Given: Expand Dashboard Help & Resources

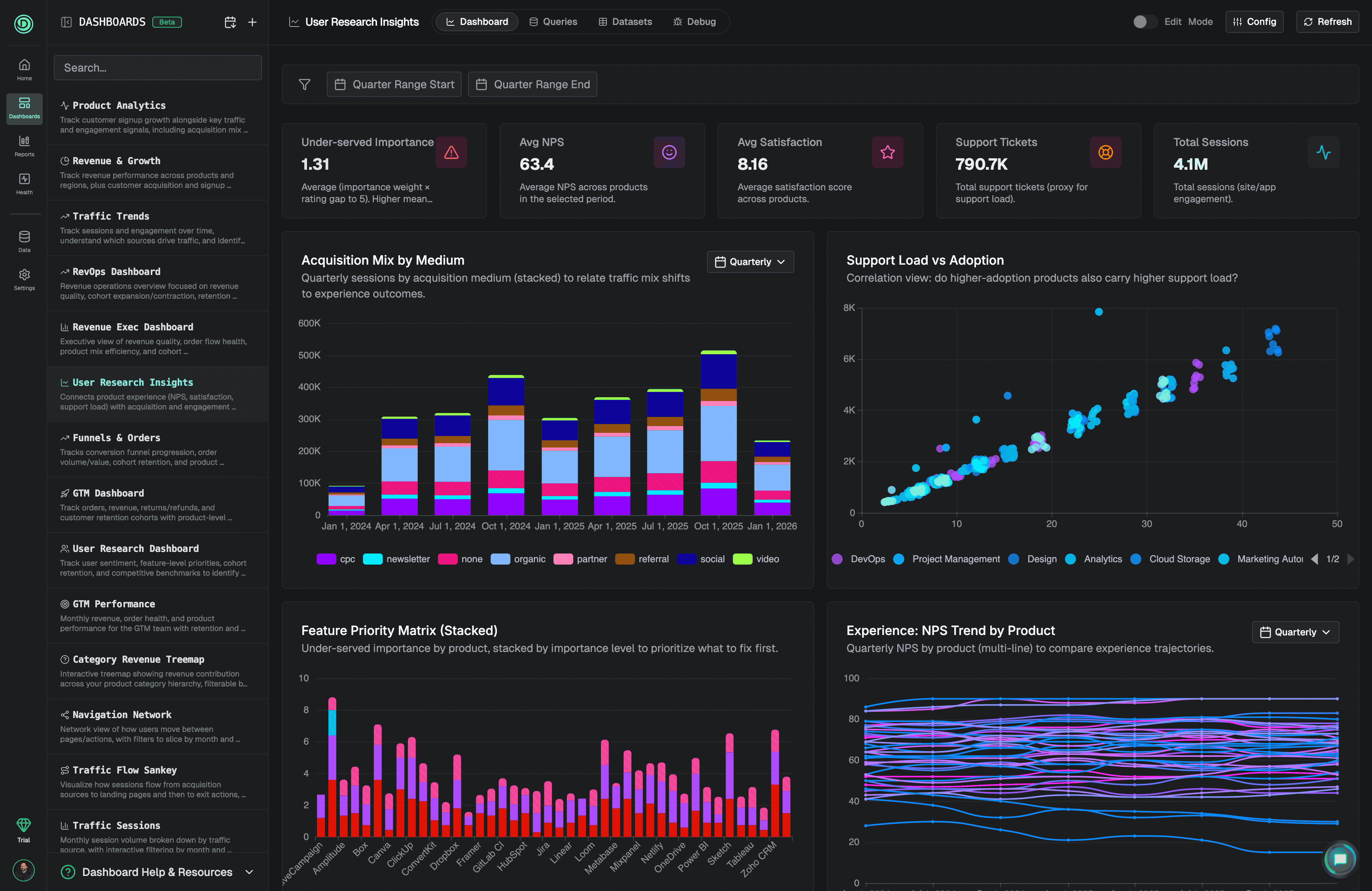Looking at the screenshot, I should 157,872.
